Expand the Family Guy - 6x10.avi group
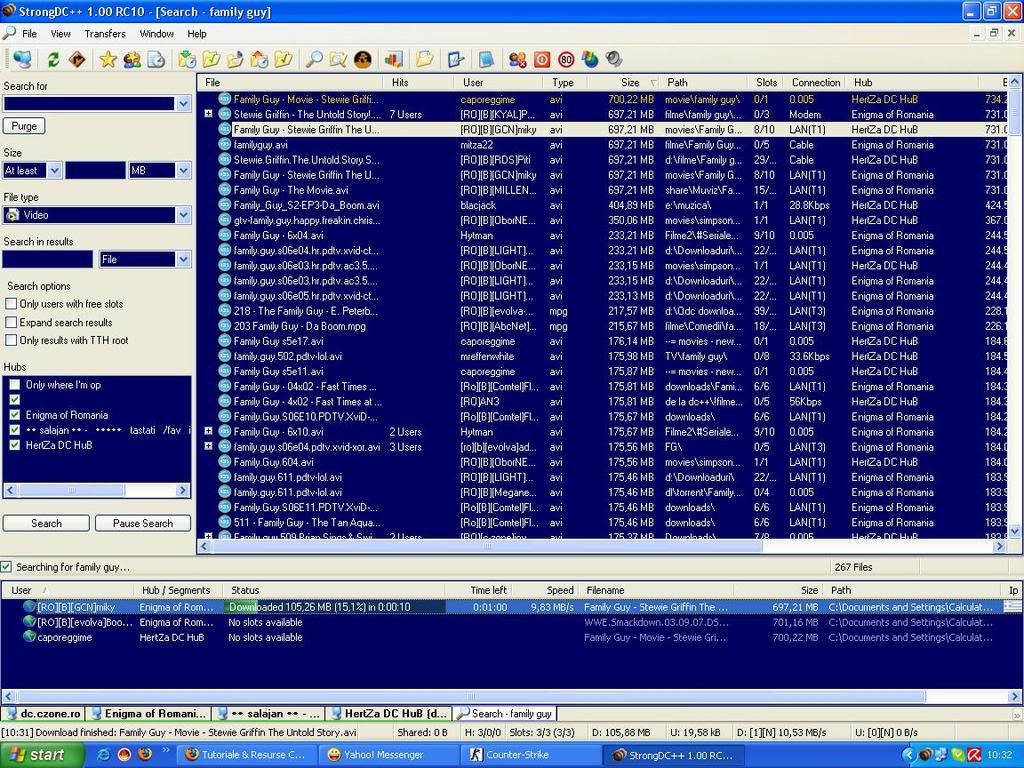 [x=208, y=431]
